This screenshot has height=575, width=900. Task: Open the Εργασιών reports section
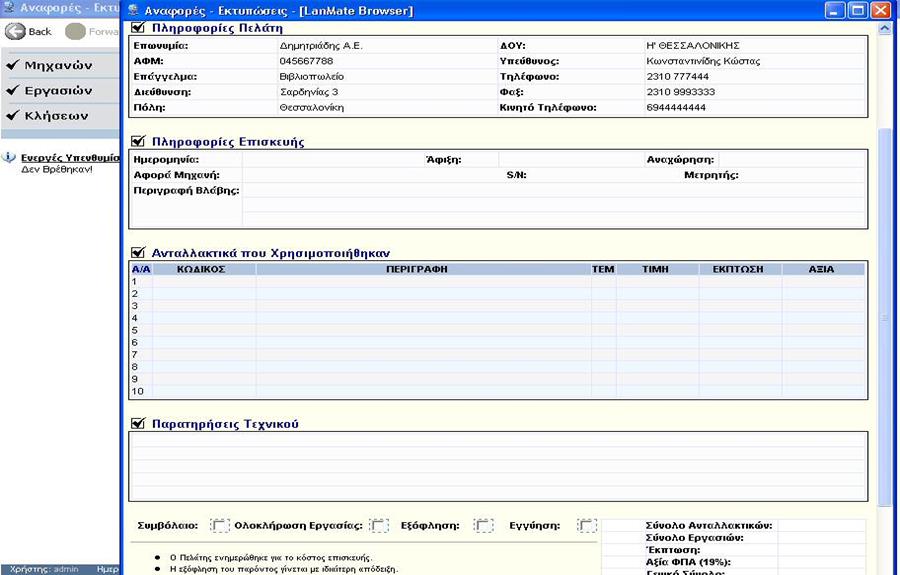[x=58, y=91]
